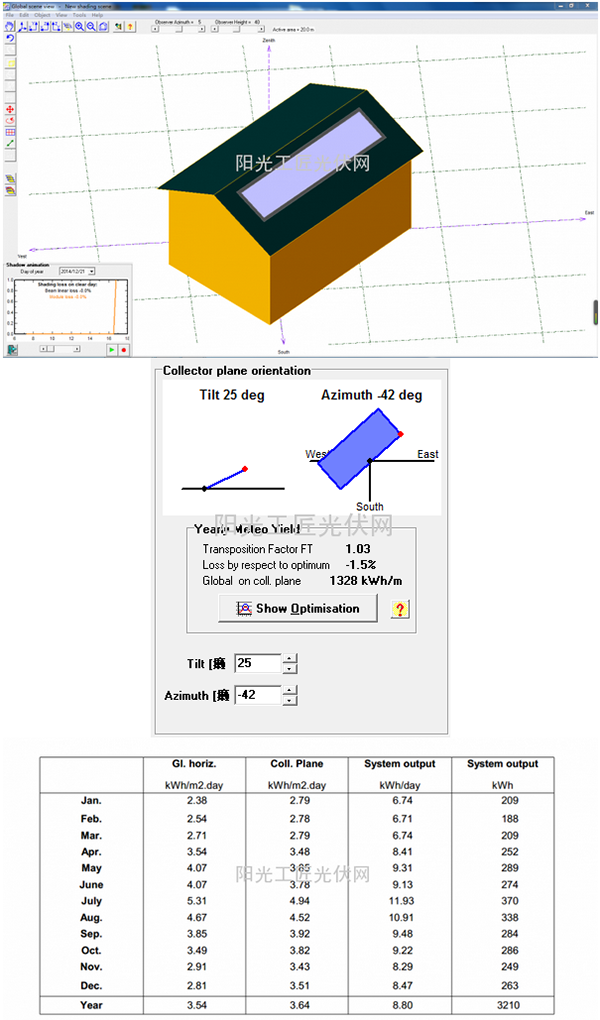Select the red move arrows tool

tap(10, 109)
